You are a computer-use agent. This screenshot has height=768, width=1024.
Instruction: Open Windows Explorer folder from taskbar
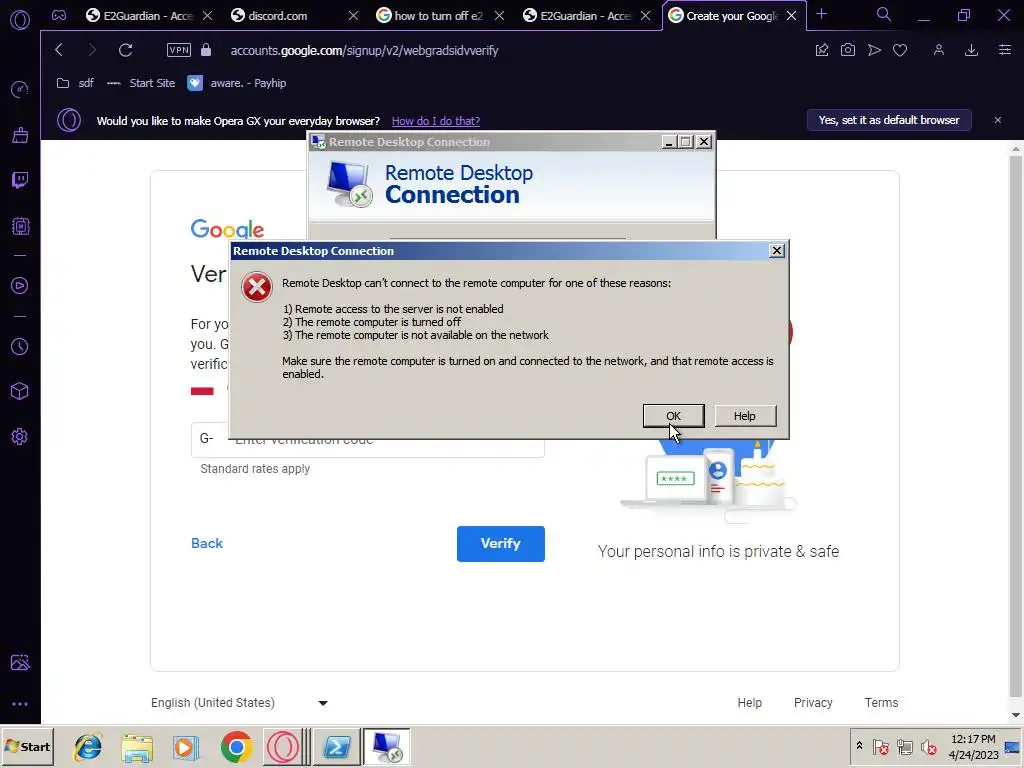point(137,747)
